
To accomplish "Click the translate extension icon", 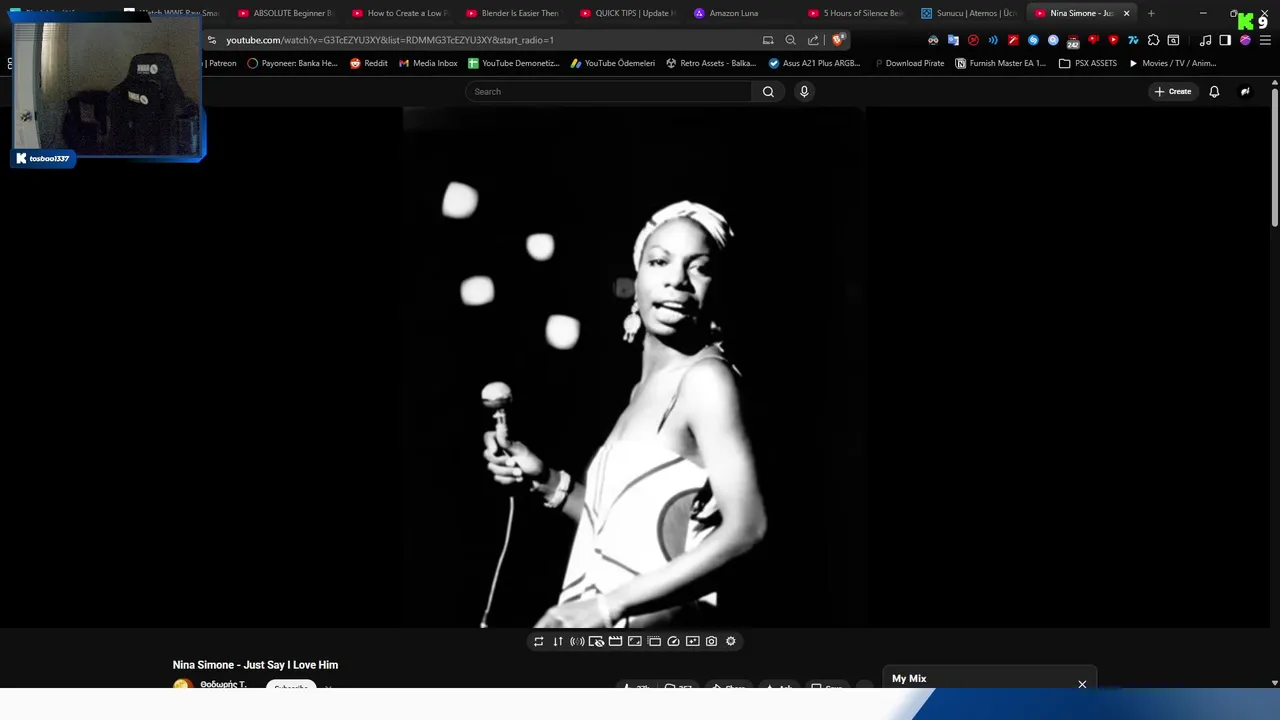I will tap(953, 40).
